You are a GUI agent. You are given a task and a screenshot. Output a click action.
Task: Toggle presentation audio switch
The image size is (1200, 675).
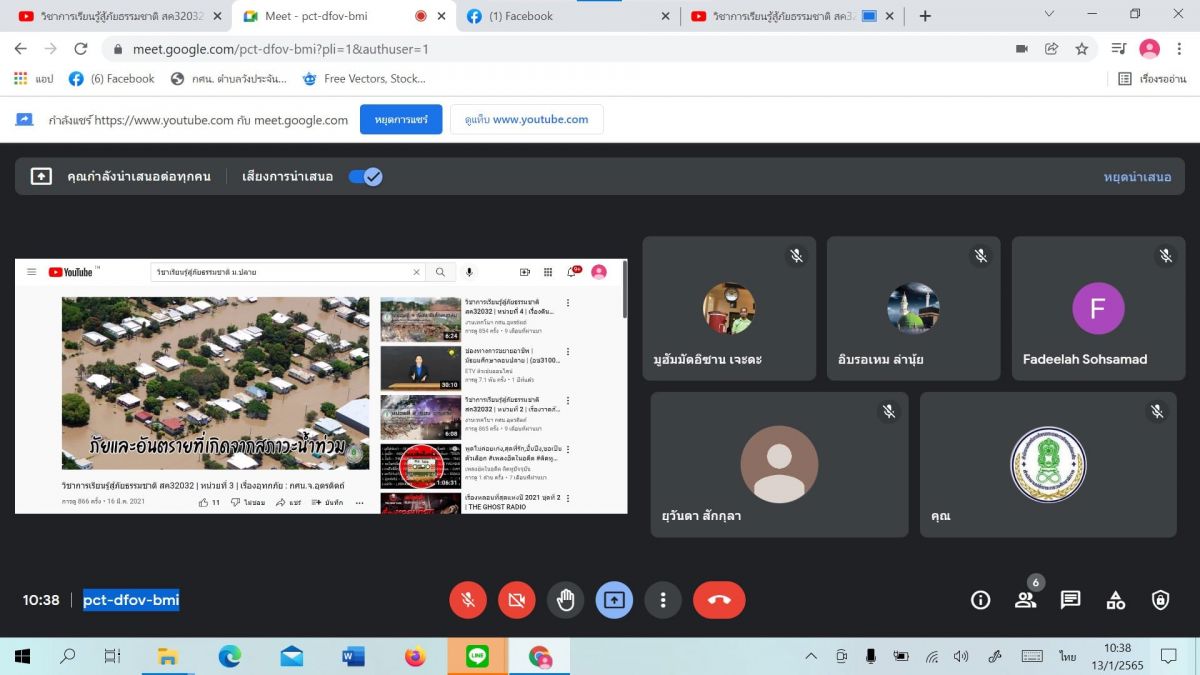pyautogui.click(x=365, y=177)
